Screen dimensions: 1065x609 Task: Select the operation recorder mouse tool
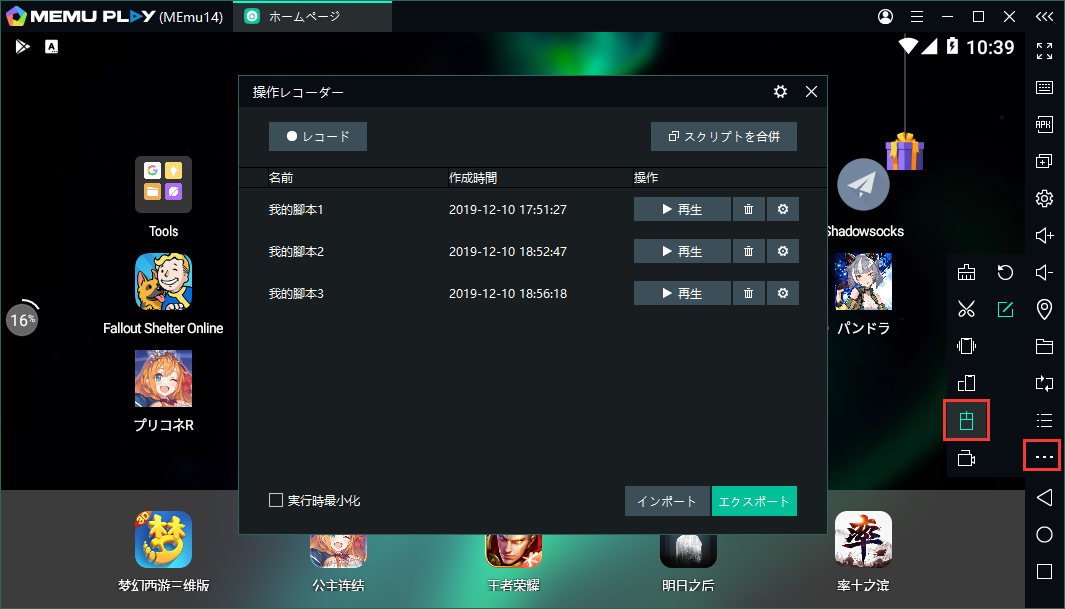click(966, 420)
